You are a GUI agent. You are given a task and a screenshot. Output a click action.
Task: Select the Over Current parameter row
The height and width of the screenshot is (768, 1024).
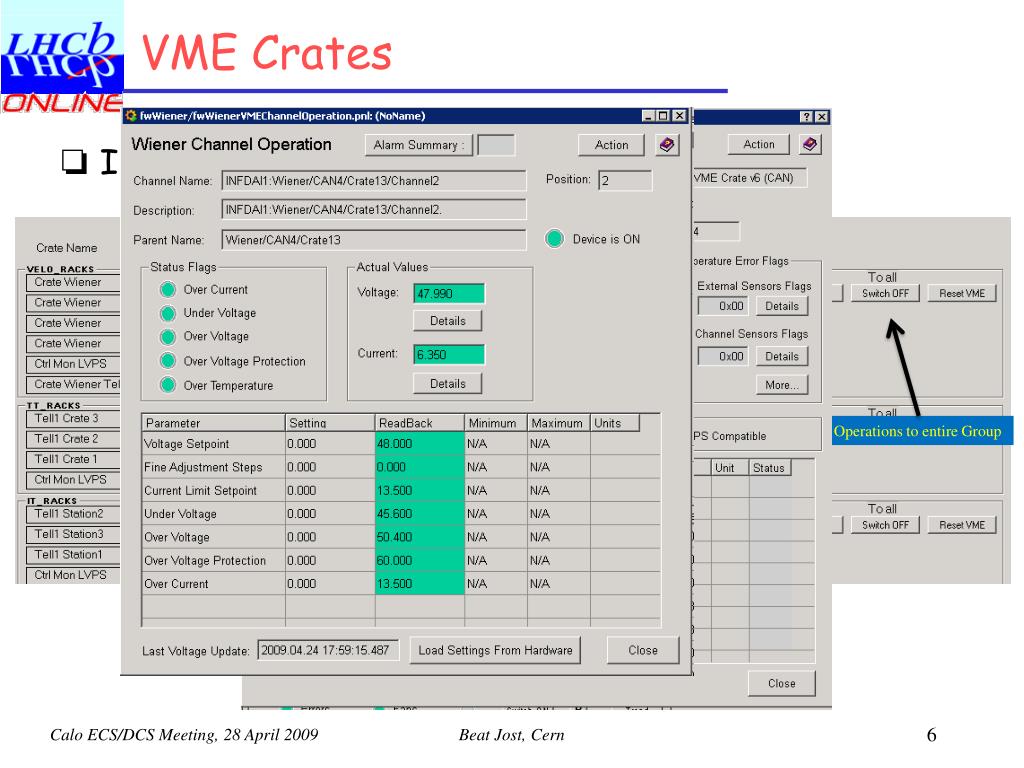click(401, 584)
